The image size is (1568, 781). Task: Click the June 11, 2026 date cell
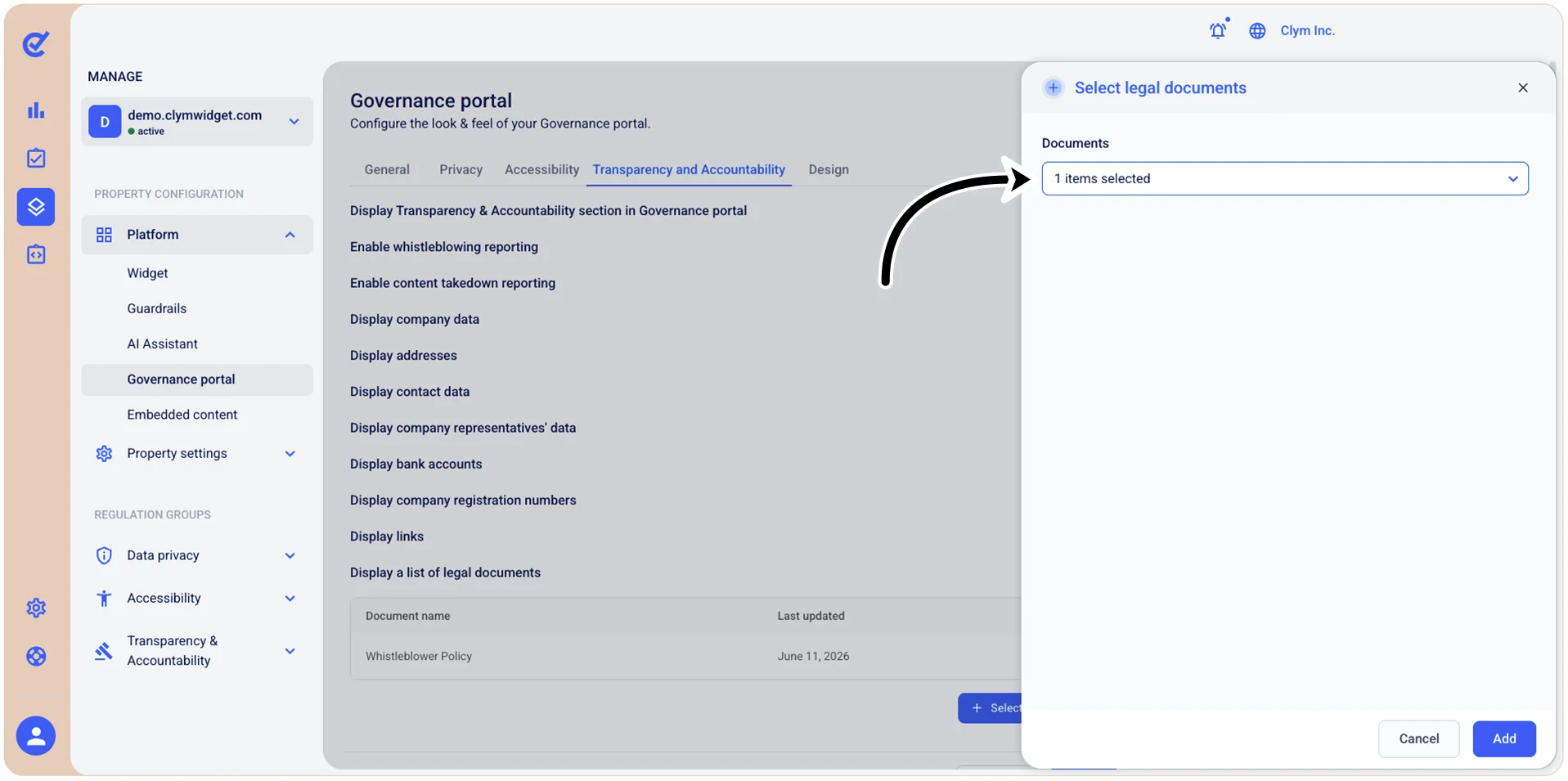point(813,656)
